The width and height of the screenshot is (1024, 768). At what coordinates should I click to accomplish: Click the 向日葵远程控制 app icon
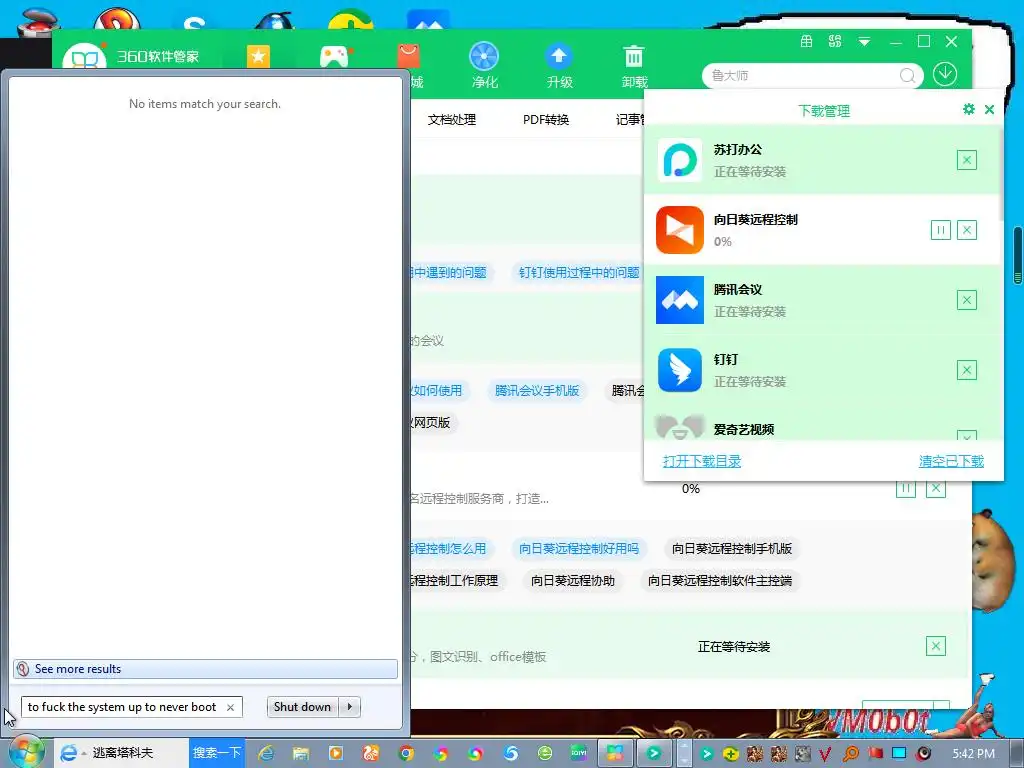click(680, 230)
